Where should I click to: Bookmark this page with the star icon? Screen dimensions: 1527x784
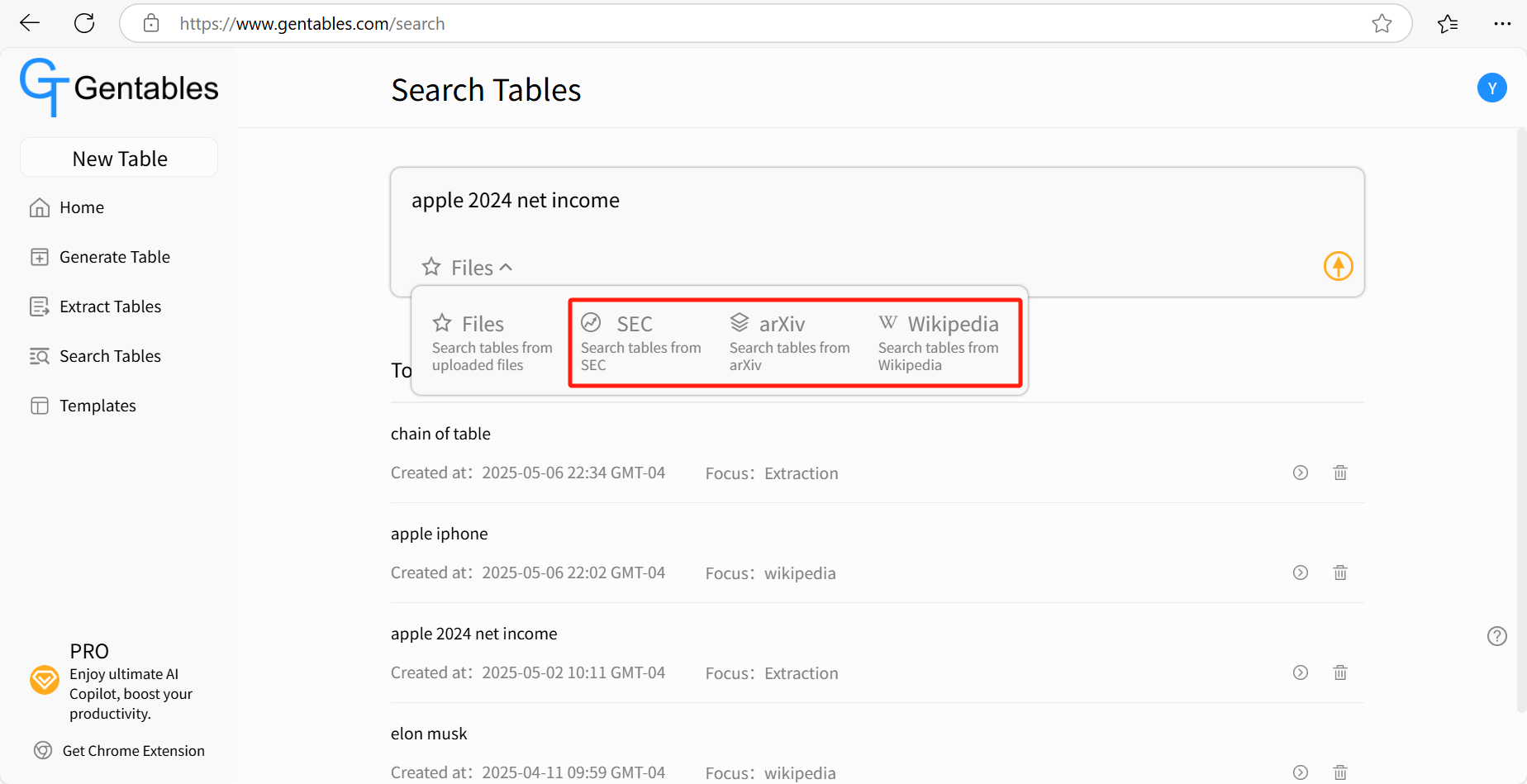1382,23
